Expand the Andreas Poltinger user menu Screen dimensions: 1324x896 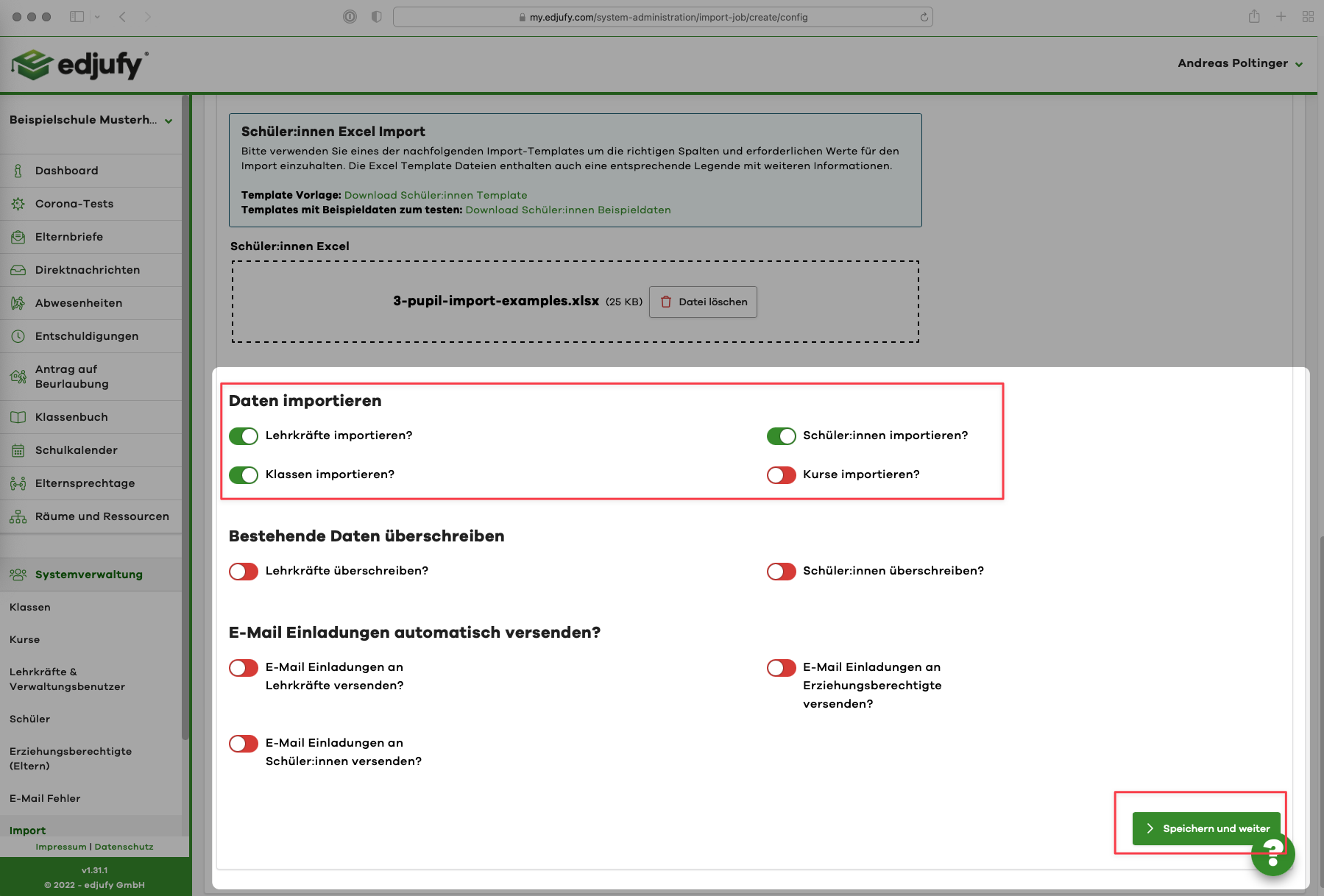point(1239,63)
